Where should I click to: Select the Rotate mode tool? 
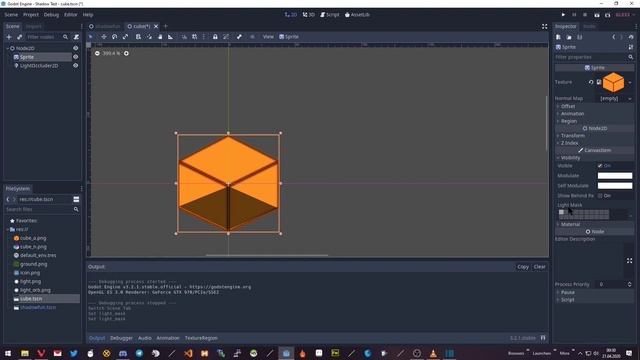114,37
